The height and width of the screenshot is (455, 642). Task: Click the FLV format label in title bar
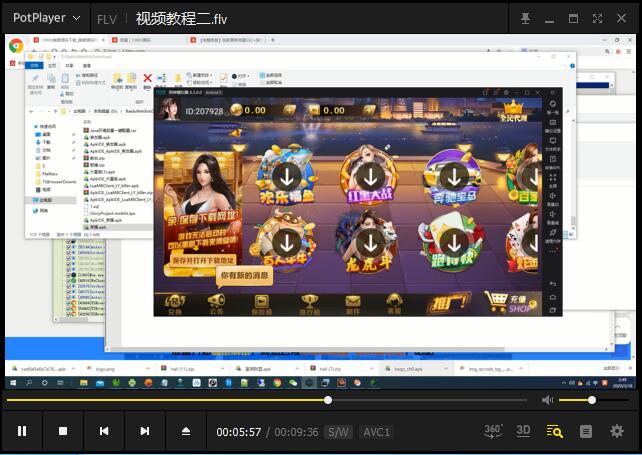click(107, 19)
